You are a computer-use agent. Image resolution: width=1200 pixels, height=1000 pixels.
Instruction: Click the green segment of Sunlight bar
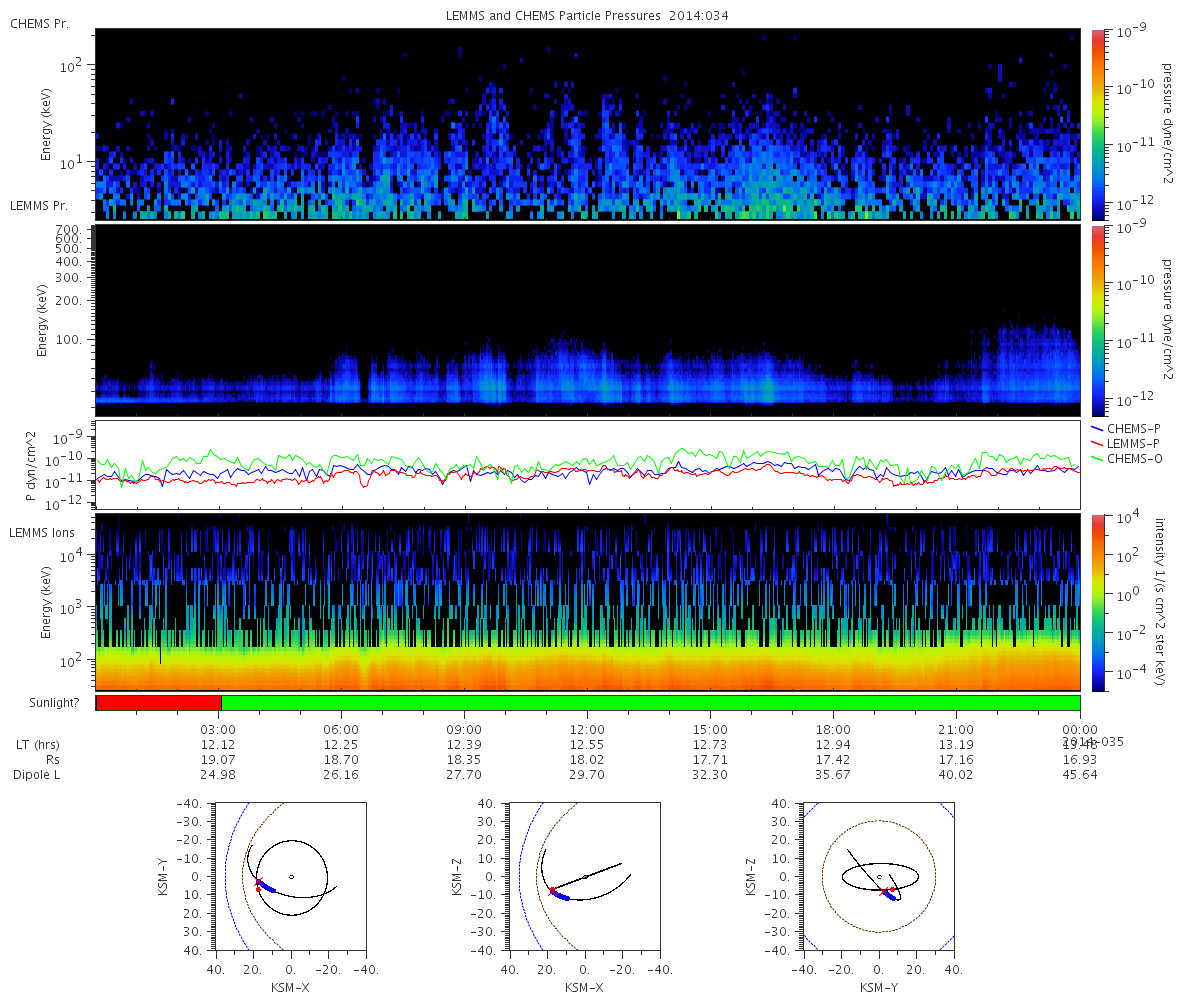[650, 703]
